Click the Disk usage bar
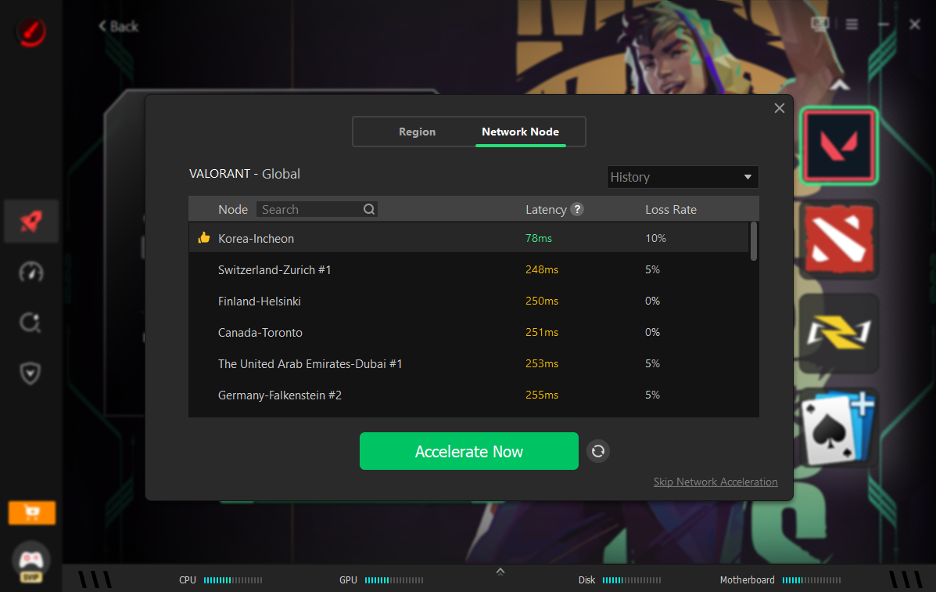 (x=632, y=580)
